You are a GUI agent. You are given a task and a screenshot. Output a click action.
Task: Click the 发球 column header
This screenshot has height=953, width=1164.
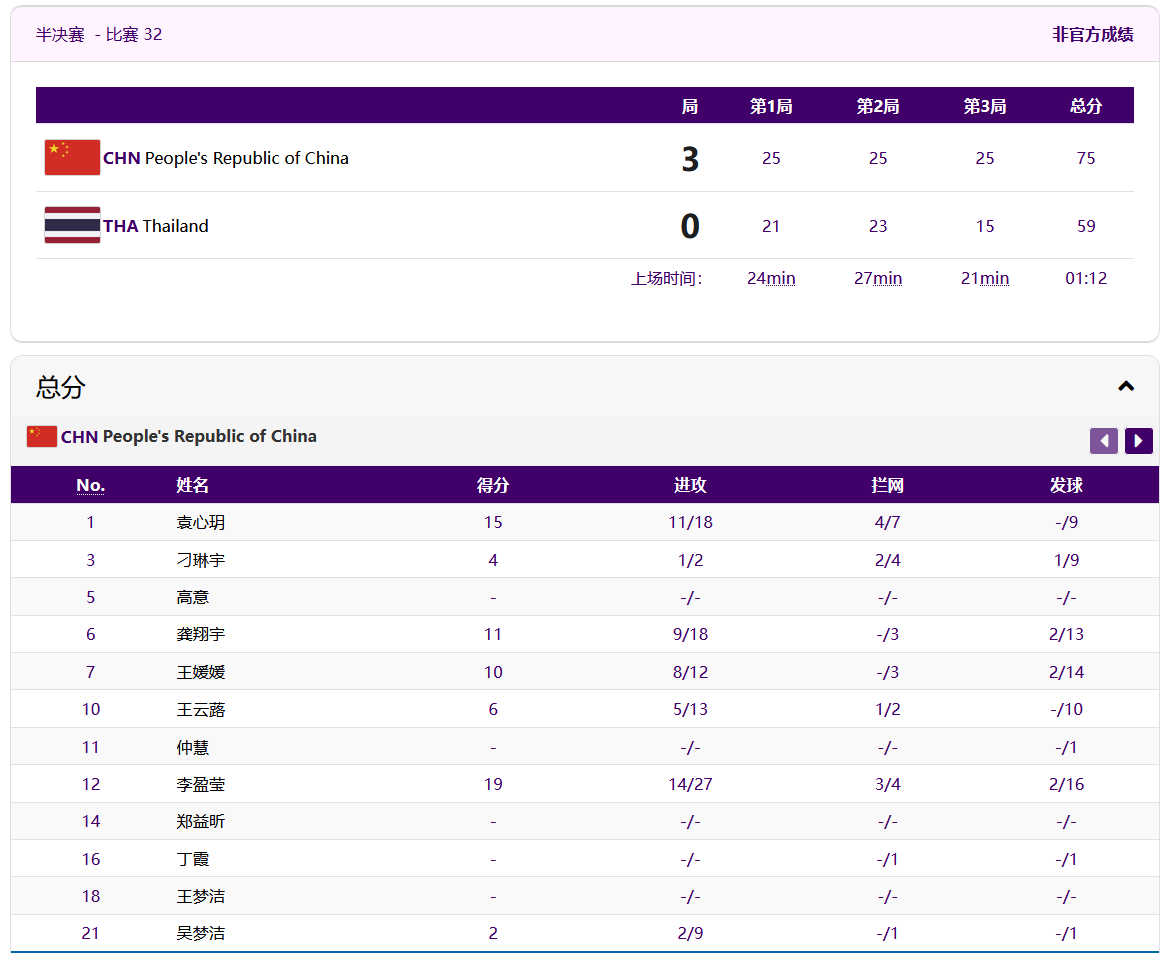[x=1066, y=485]
